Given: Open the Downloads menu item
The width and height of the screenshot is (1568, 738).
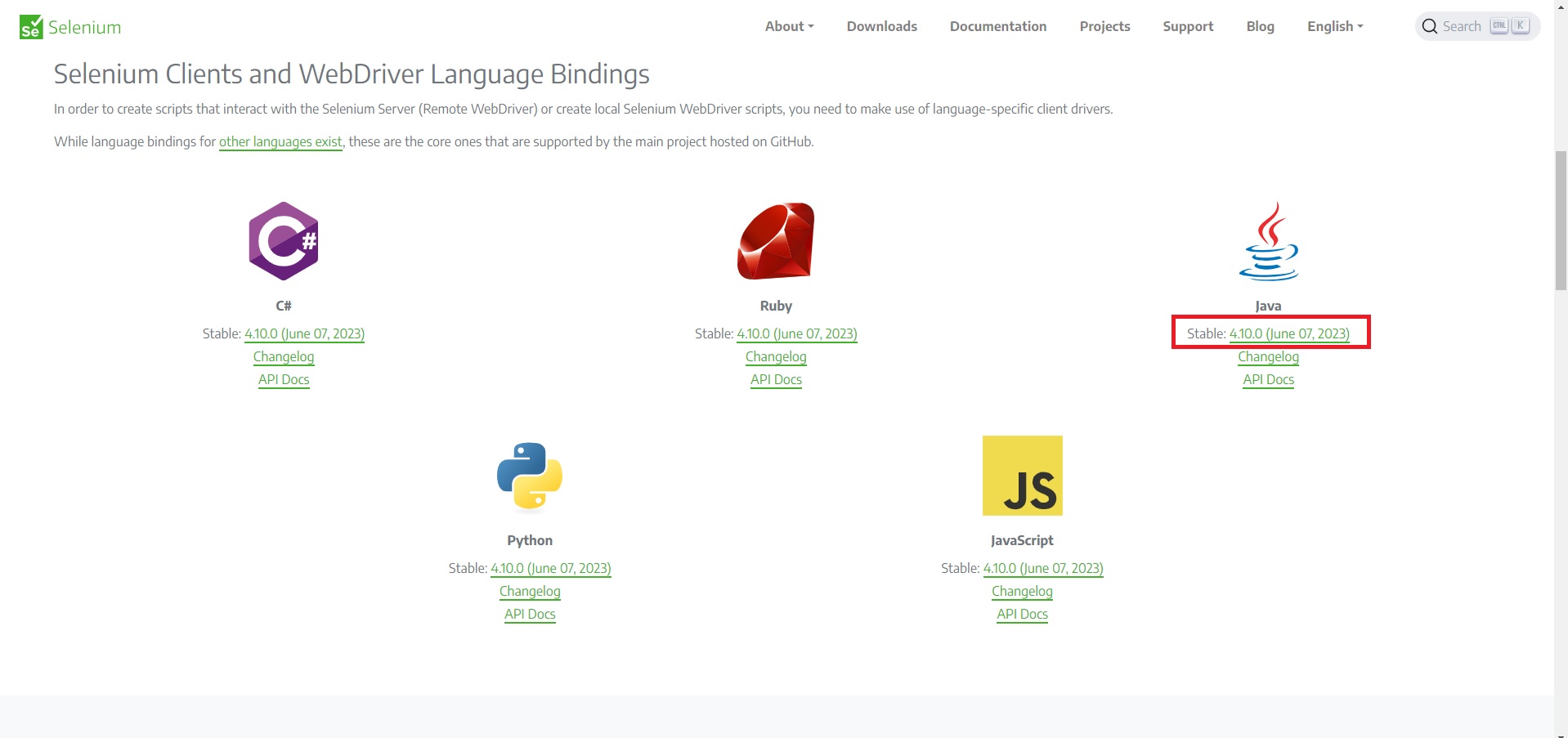Looking at the screenshot, I should [881, 25].
